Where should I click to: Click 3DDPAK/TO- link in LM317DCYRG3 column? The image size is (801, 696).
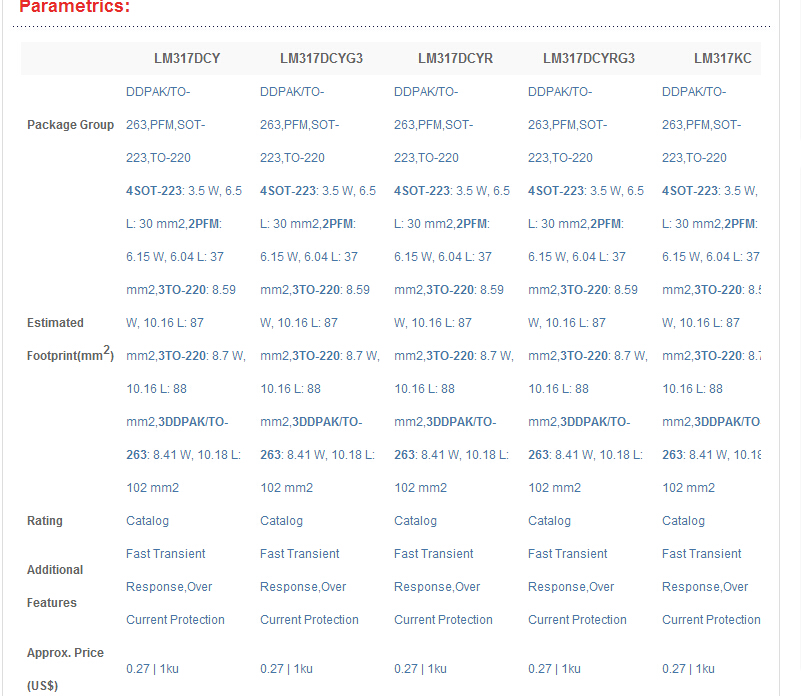point(594,422)
